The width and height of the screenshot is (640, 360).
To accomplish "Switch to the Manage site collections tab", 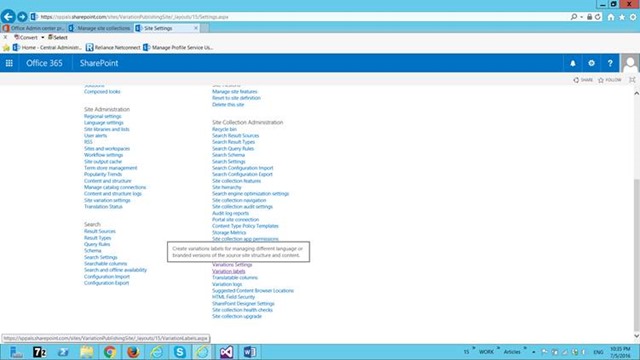I will pos(100,28).
